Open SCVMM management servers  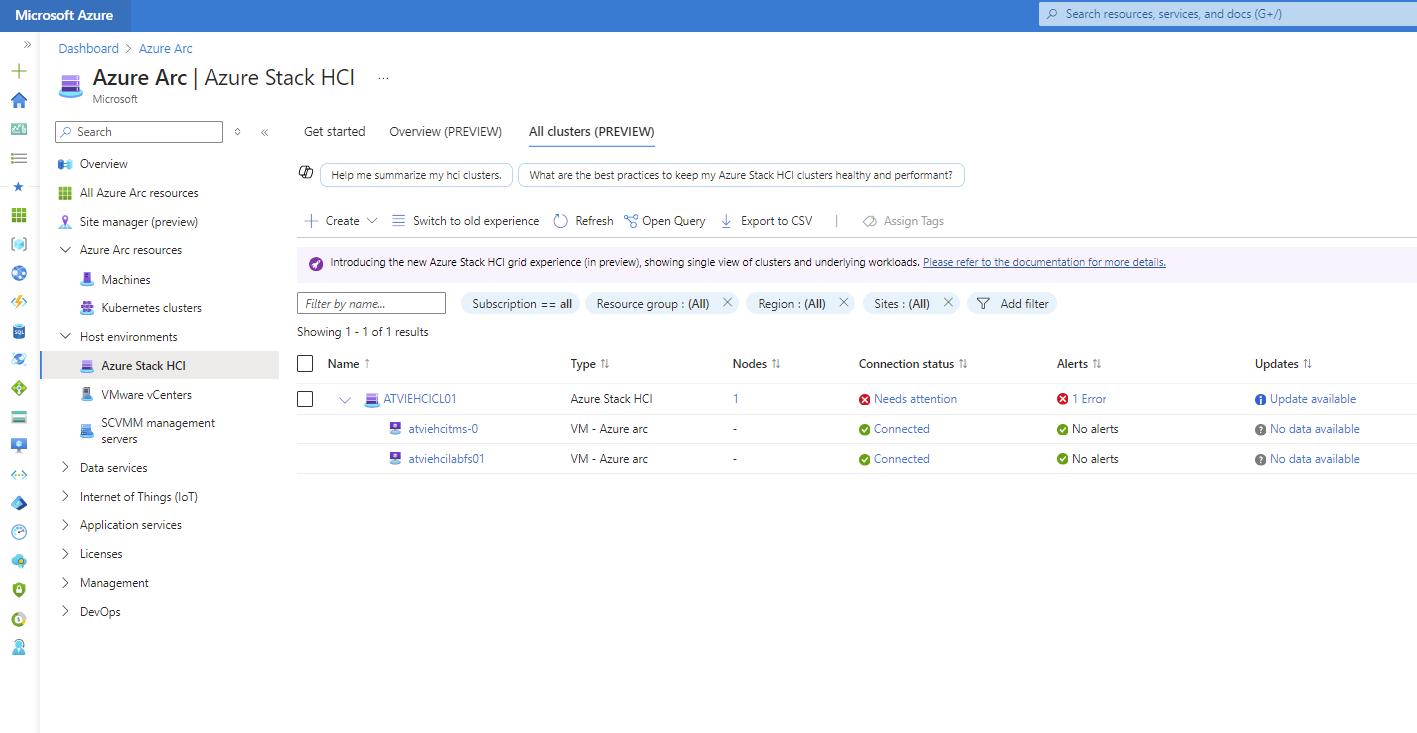pos(159,431)
